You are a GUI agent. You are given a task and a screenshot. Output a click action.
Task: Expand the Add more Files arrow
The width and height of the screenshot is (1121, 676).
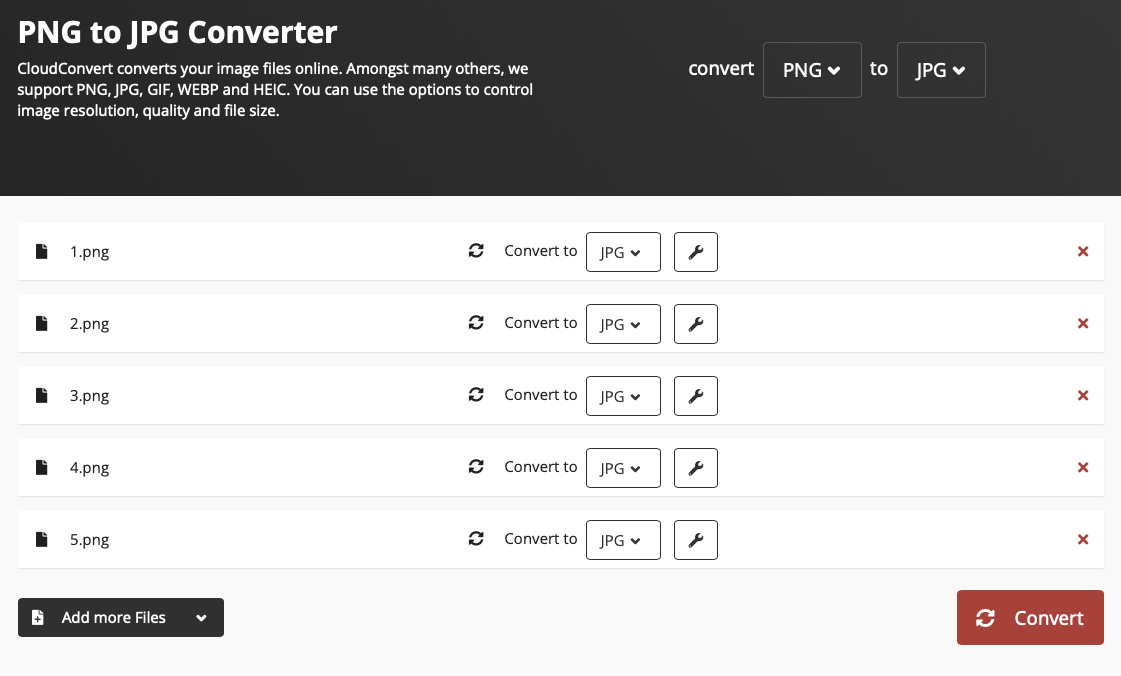[x=202, y=618]
